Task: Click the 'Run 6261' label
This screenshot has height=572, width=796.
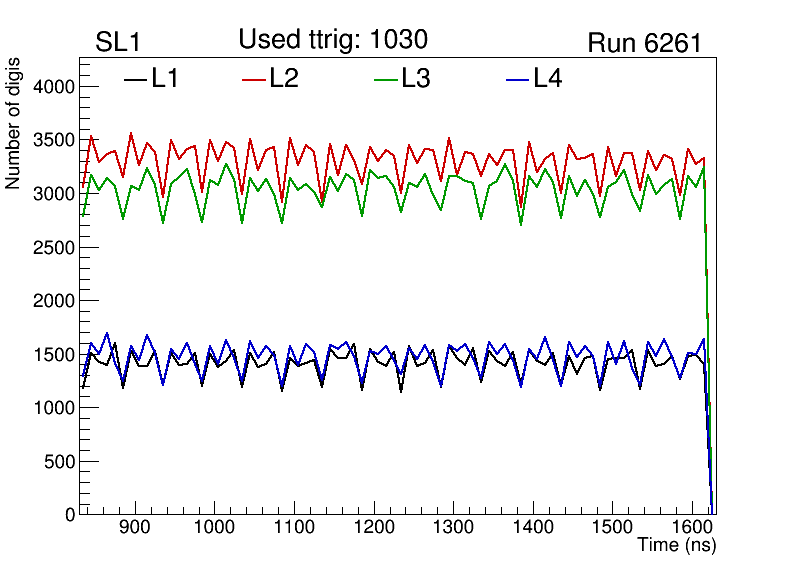Action: [643, 43]
